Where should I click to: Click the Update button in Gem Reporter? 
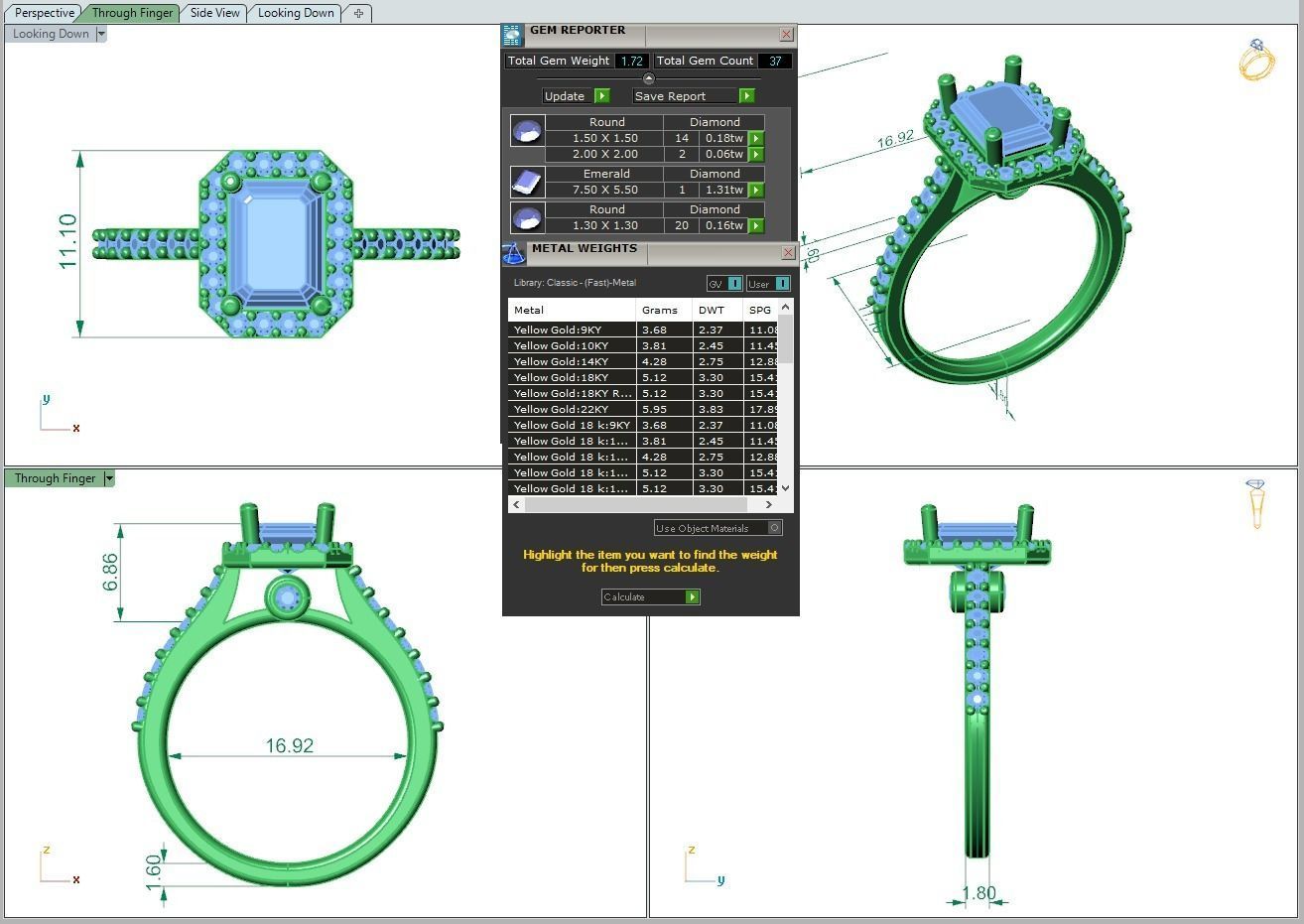566,95
